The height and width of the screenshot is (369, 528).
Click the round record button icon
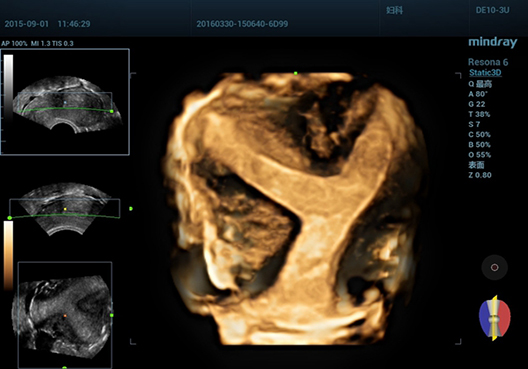(x=494, y=267)
